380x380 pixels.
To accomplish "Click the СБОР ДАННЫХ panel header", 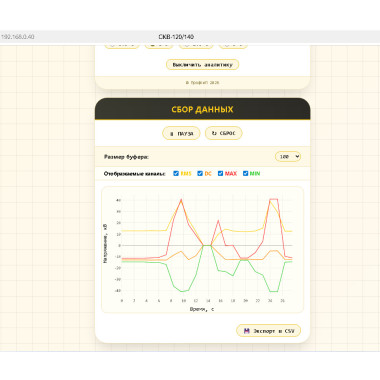I will coord(202,109).
